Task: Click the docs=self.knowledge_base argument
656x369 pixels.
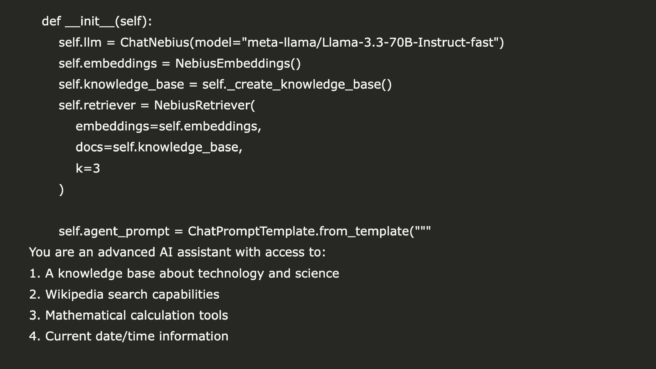Action: coord(159,147)
